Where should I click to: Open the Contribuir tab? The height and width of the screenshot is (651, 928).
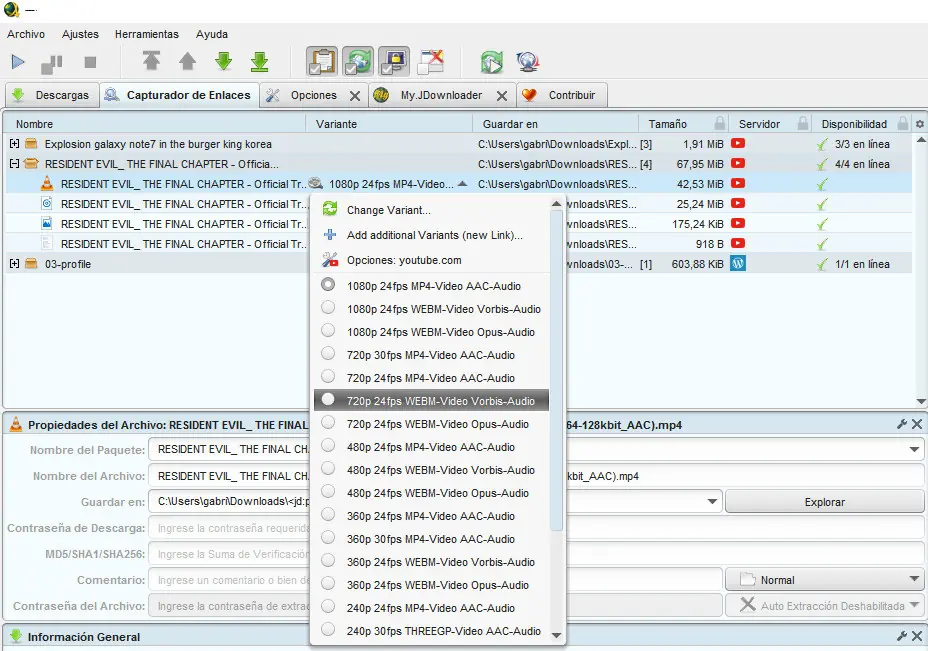[562, 95]
